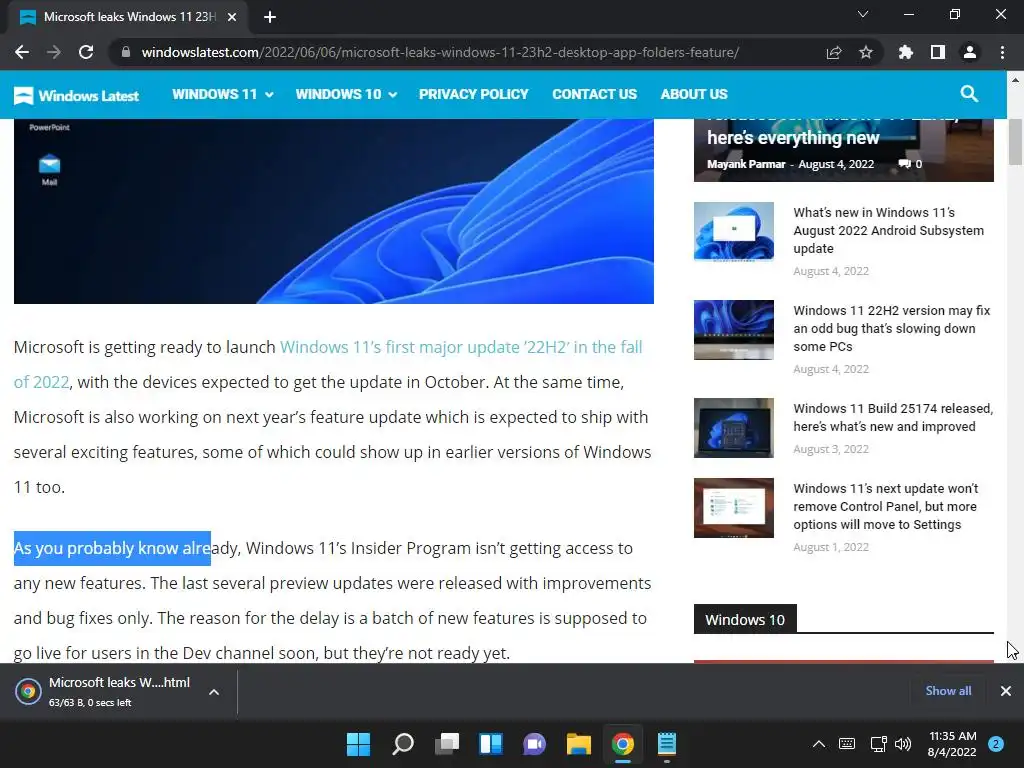Viewport: 1024px width, 768px height.
Task: Click the article's Windows 11 desktop image
Action: coord(334,211)
